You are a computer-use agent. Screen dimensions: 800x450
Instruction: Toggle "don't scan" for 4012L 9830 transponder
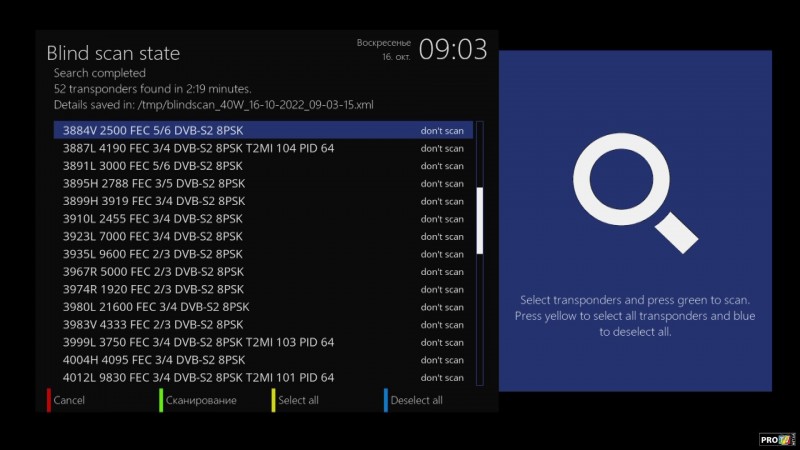441,378
